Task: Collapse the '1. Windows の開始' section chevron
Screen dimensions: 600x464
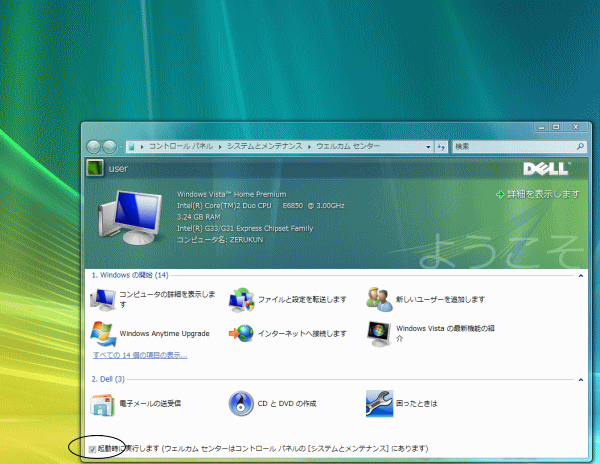Action: pyautogui.click(x=580, y=276)
